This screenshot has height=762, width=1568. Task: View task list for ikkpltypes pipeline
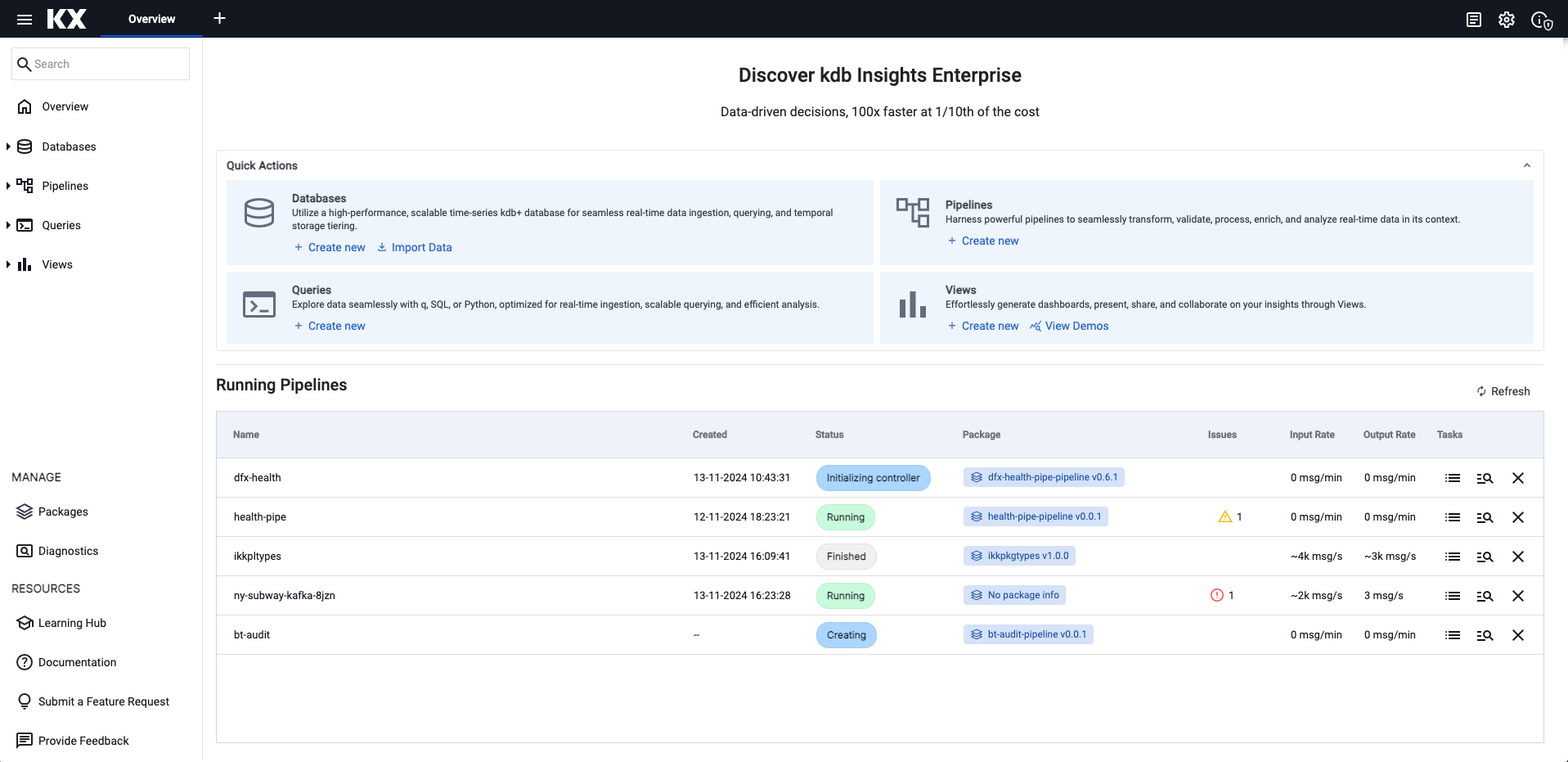coord(1453,557)
